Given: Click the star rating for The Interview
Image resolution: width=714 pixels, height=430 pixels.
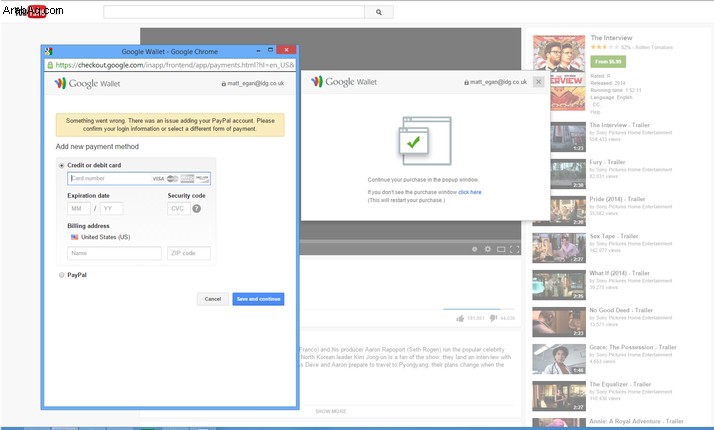Looking at the screenshot, I should point(605,47).
